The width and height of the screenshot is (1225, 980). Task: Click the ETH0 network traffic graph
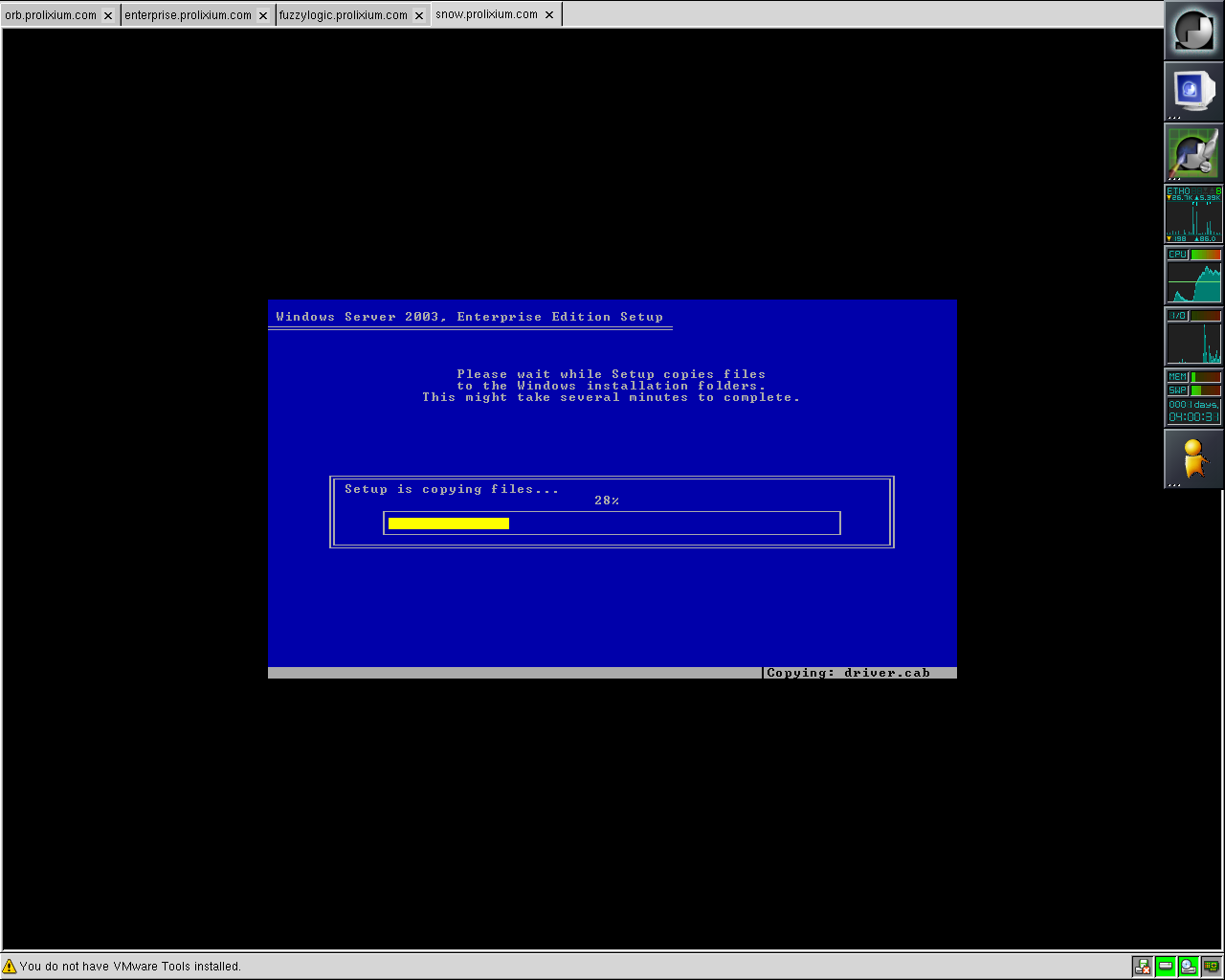pos(1193,214)
